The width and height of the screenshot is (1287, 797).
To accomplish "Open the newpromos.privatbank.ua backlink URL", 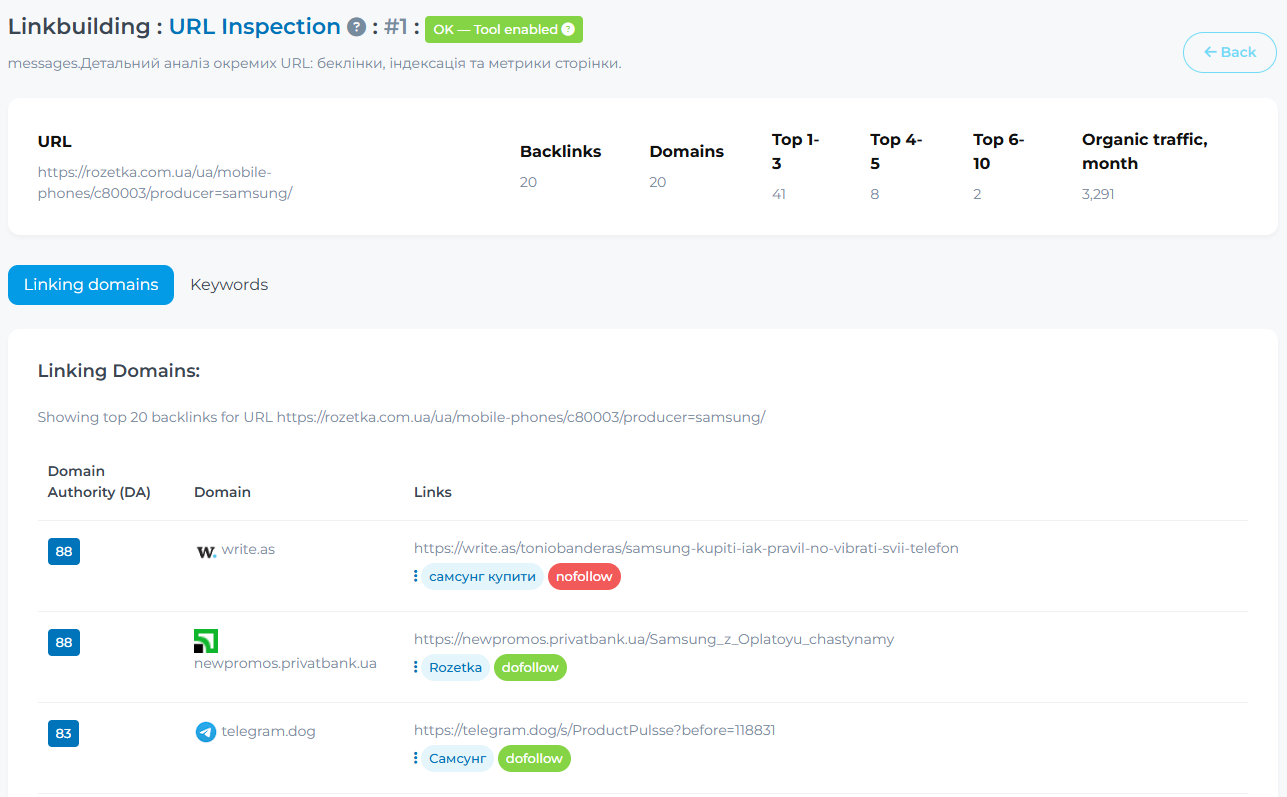I will (x=654, y=639).
